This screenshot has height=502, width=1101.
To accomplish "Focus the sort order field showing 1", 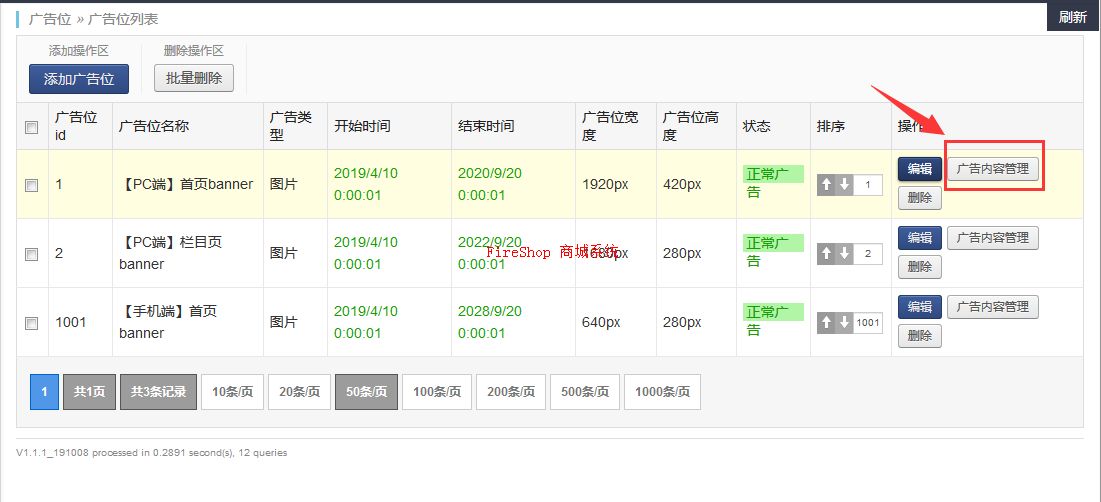I will (869, 185).
